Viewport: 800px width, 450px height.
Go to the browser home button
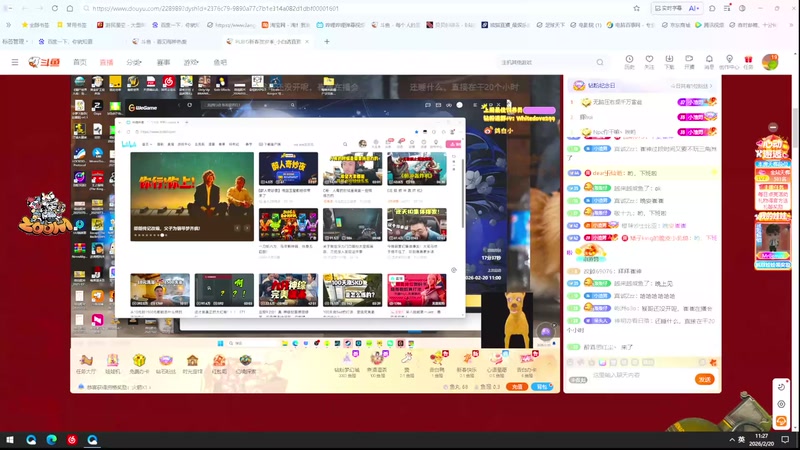(70, 9)
